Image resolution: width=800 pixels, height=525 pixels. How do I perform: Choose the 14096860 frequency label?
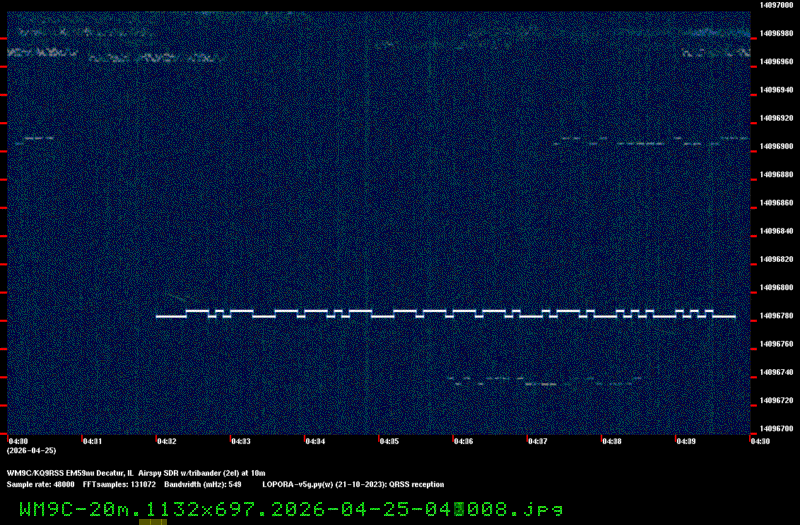click(777, 203)
